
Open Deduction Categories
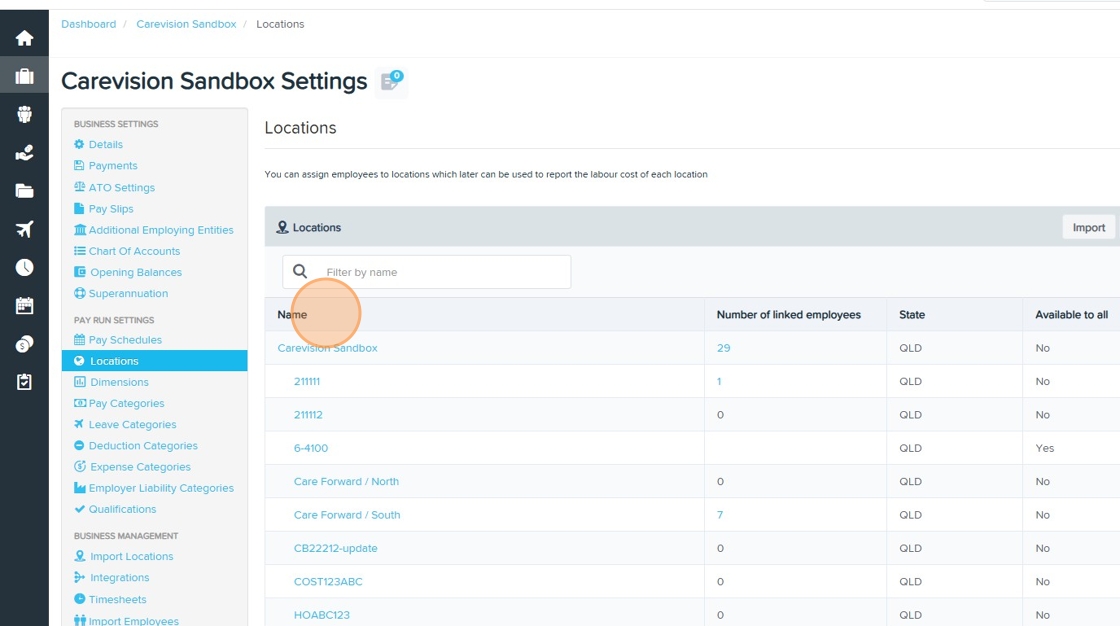[x=143, y=445]
